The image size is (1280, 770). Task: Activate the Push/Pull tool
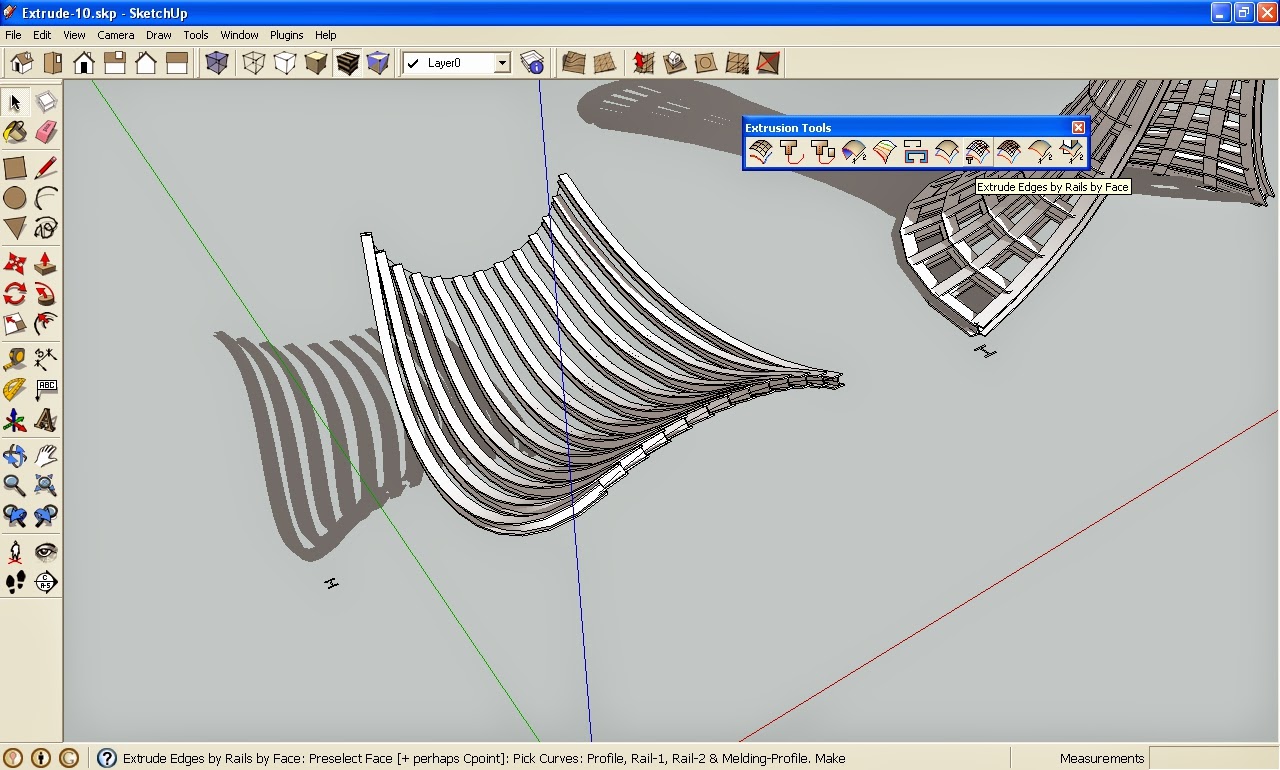46,264
